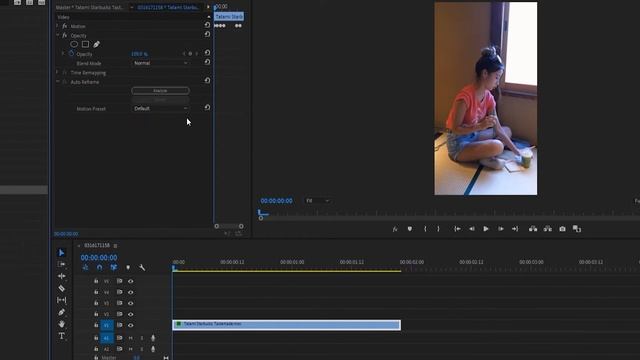This screenshot has width=640, height=360.
Task: Hide track V3 output with eye
Action: [x=131, y=303]
